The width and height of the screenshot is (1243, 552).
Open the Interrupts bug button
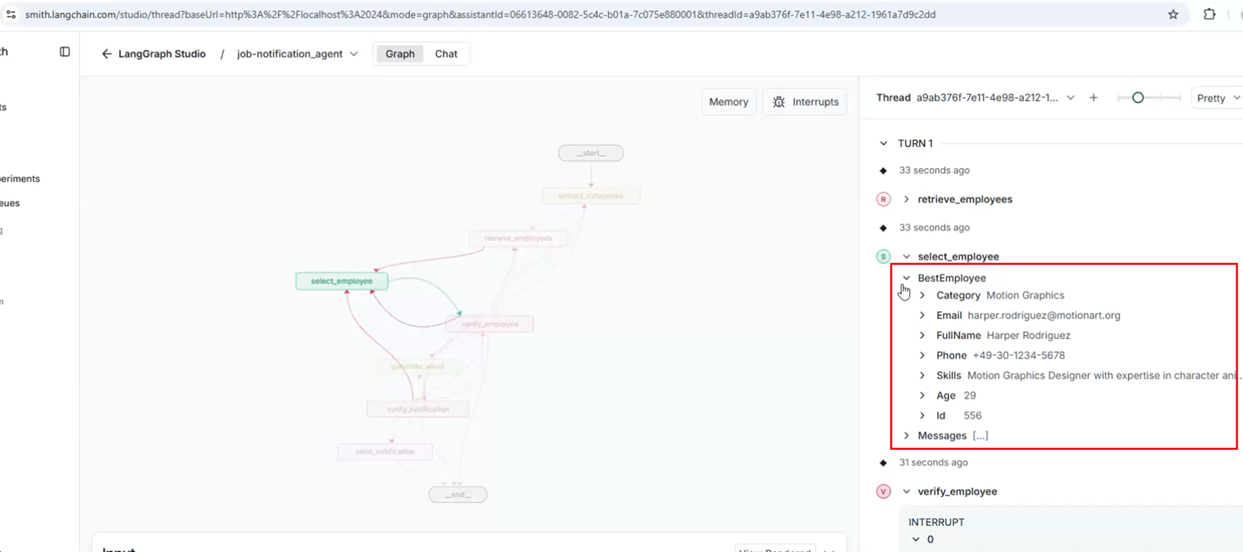[805, 102]
